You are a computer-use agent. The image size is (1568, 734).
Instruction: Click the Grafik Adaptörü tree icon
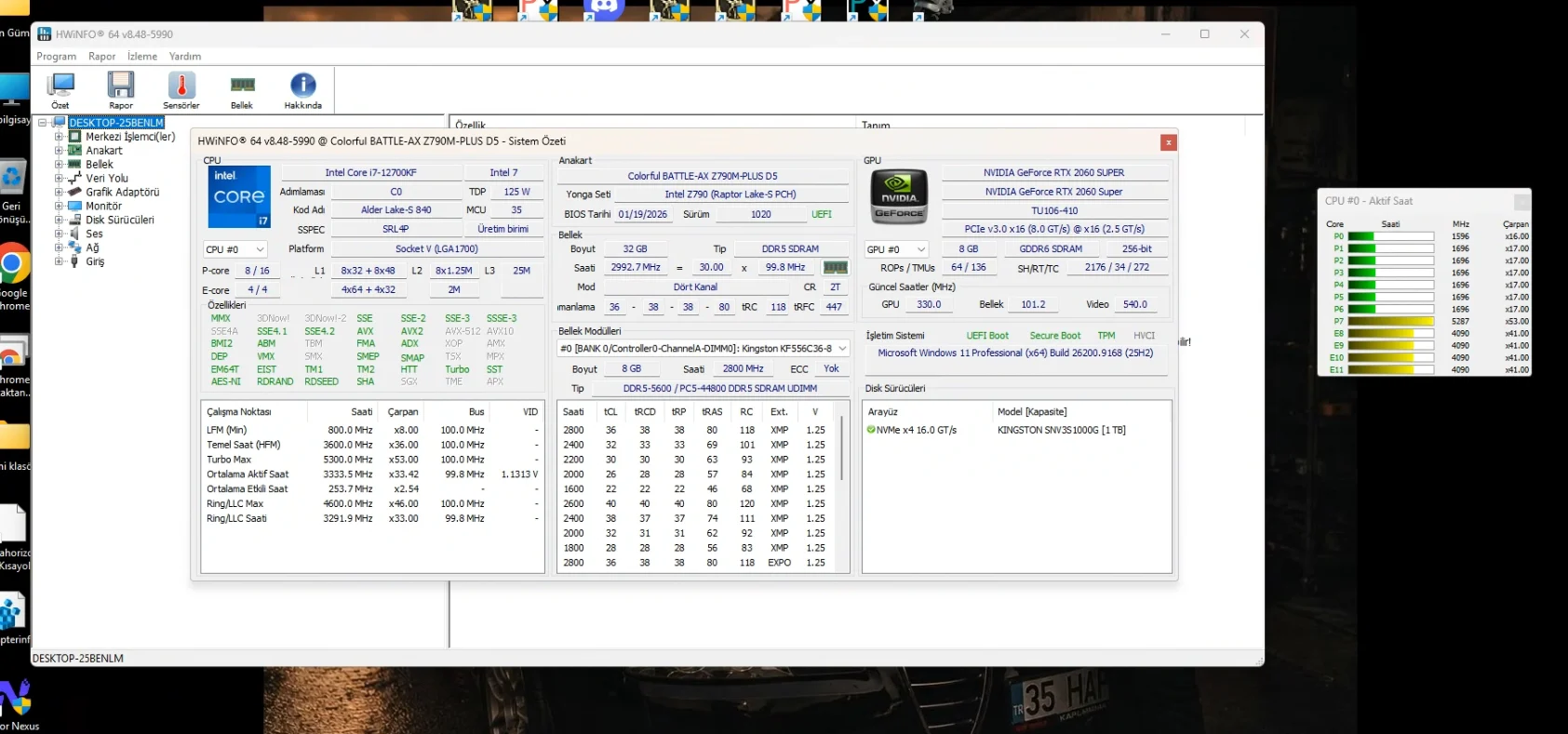click(x=74, y=193)
